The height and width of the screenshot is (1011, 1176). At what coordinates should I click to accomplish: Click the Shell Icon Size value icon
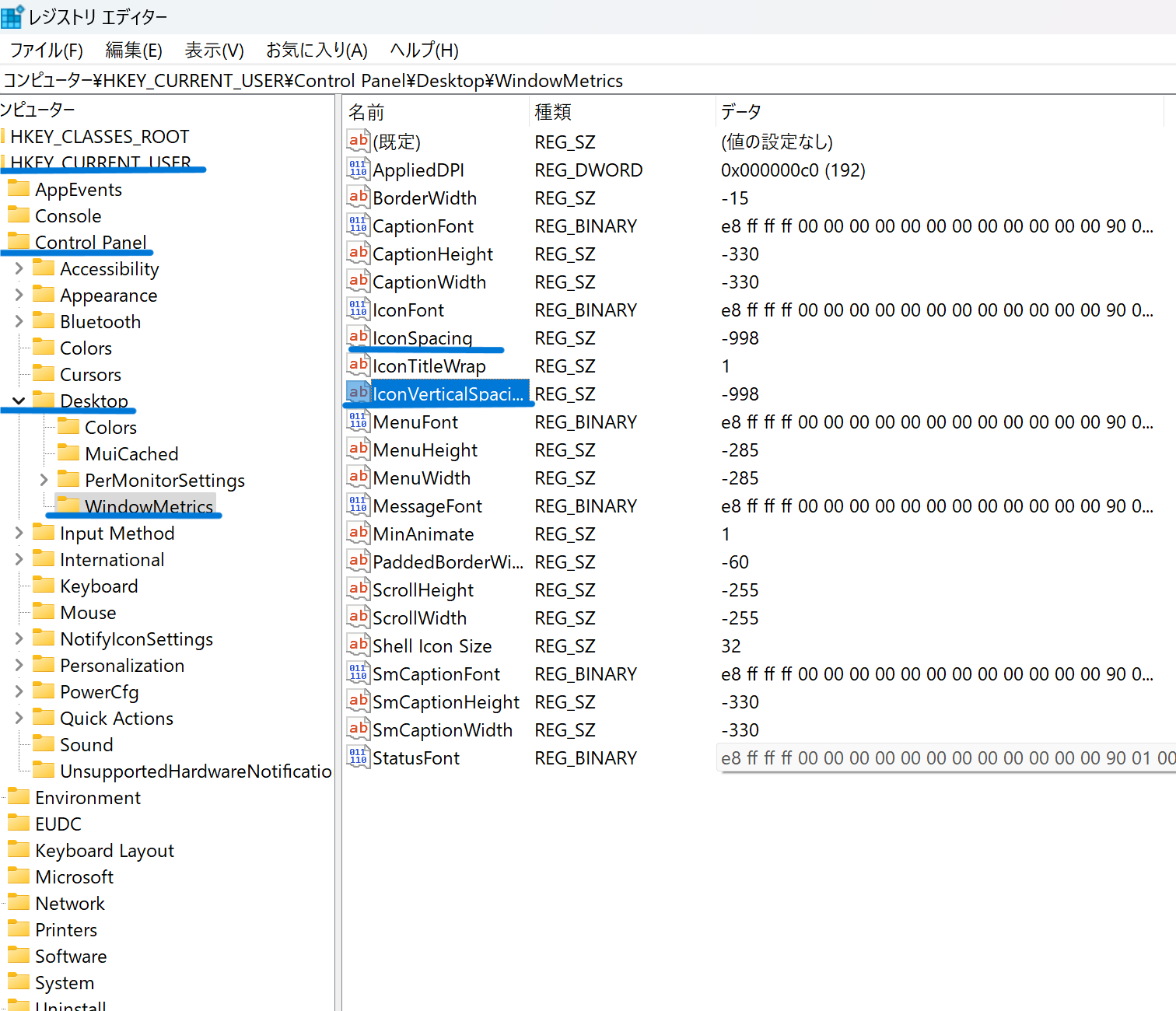pos(358,645)
